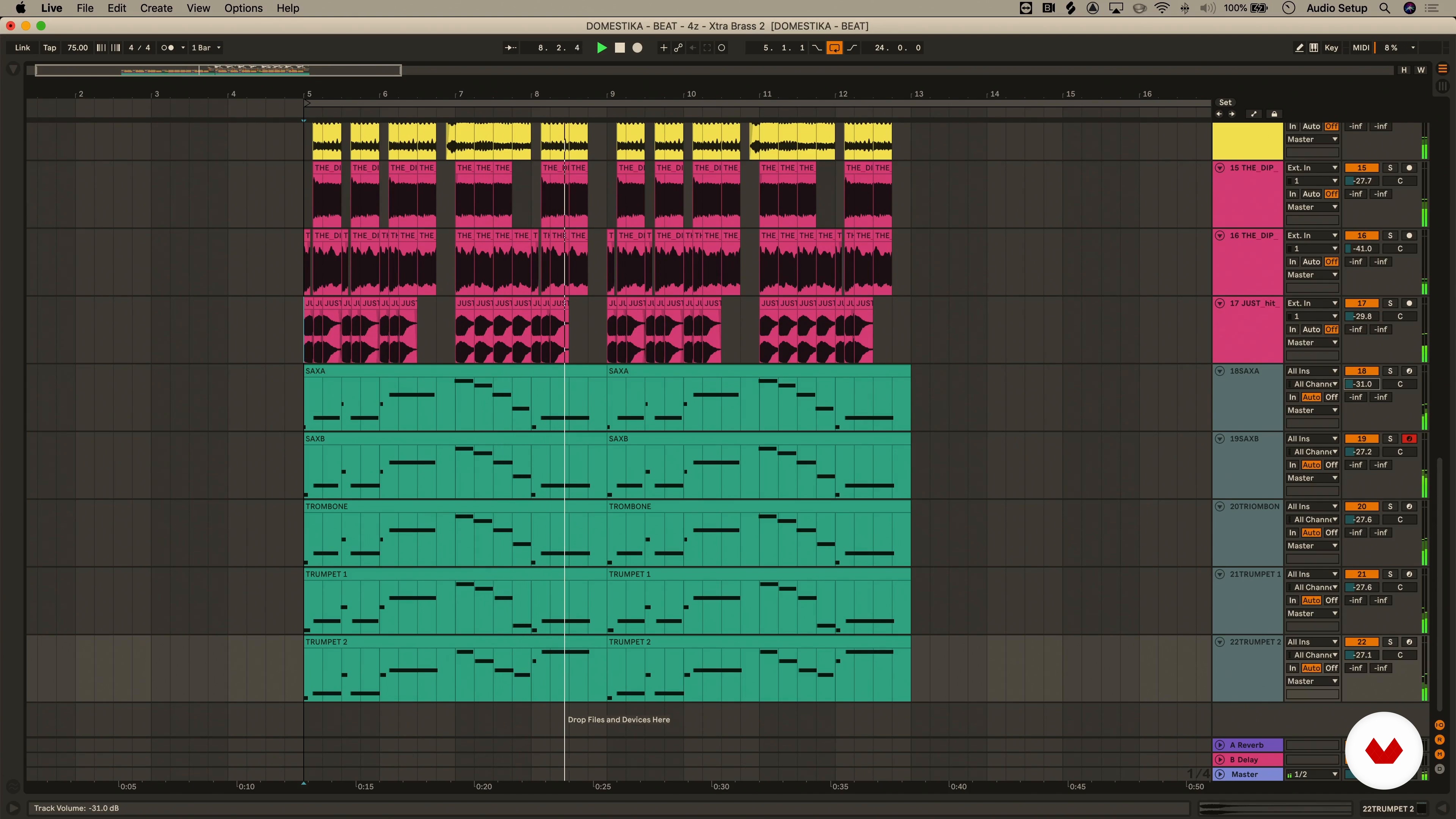Fold the 18SAXA track
This screenshot has height=819, width=1456.
tap(1220, 371)
